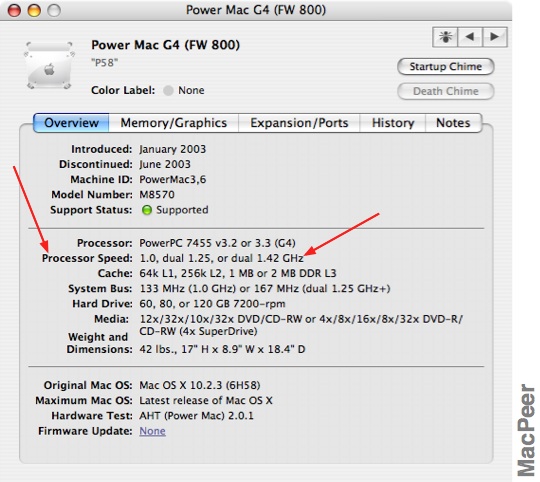
Task: Click the spider bug icon button
Action: tap(445, 37)
